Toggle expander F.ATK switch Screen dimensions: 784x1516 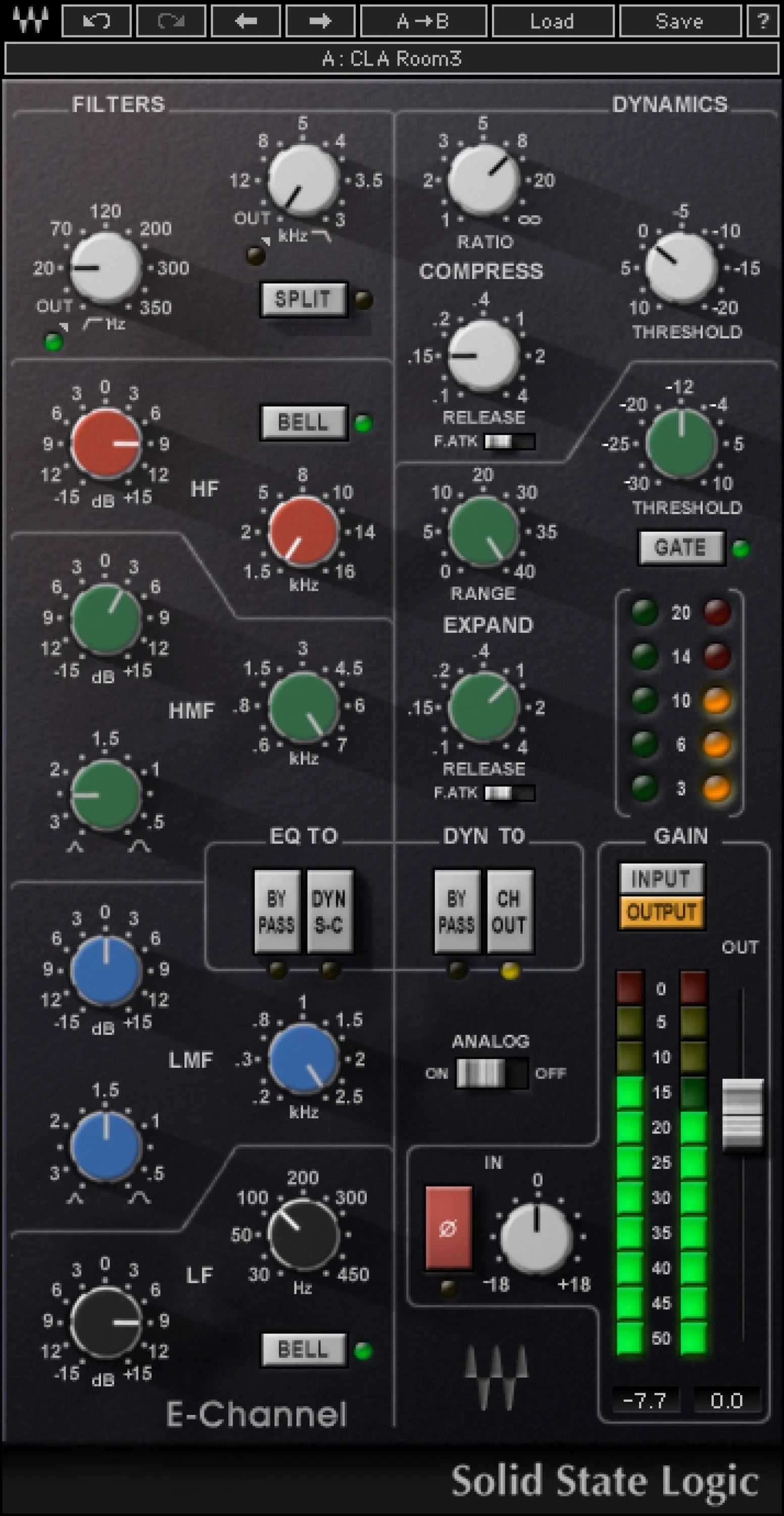509,793
